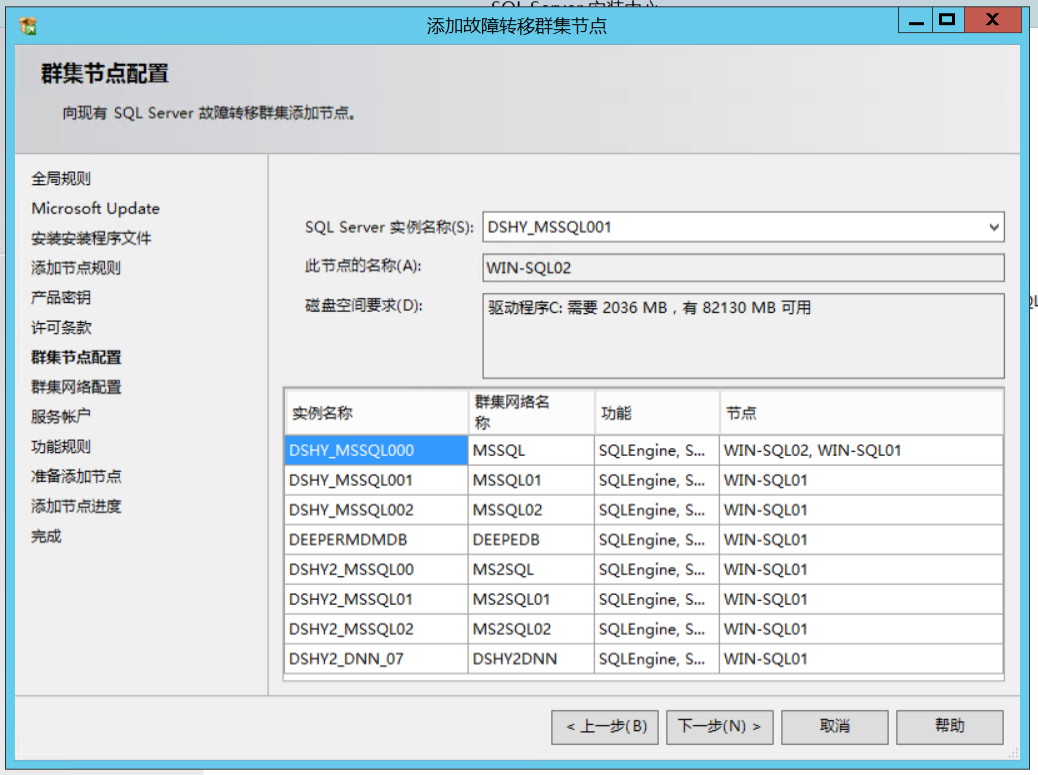The image size is (1038, 775).
Task: Open the SQL Server instance name dropdown
Action: pos(994,227)
